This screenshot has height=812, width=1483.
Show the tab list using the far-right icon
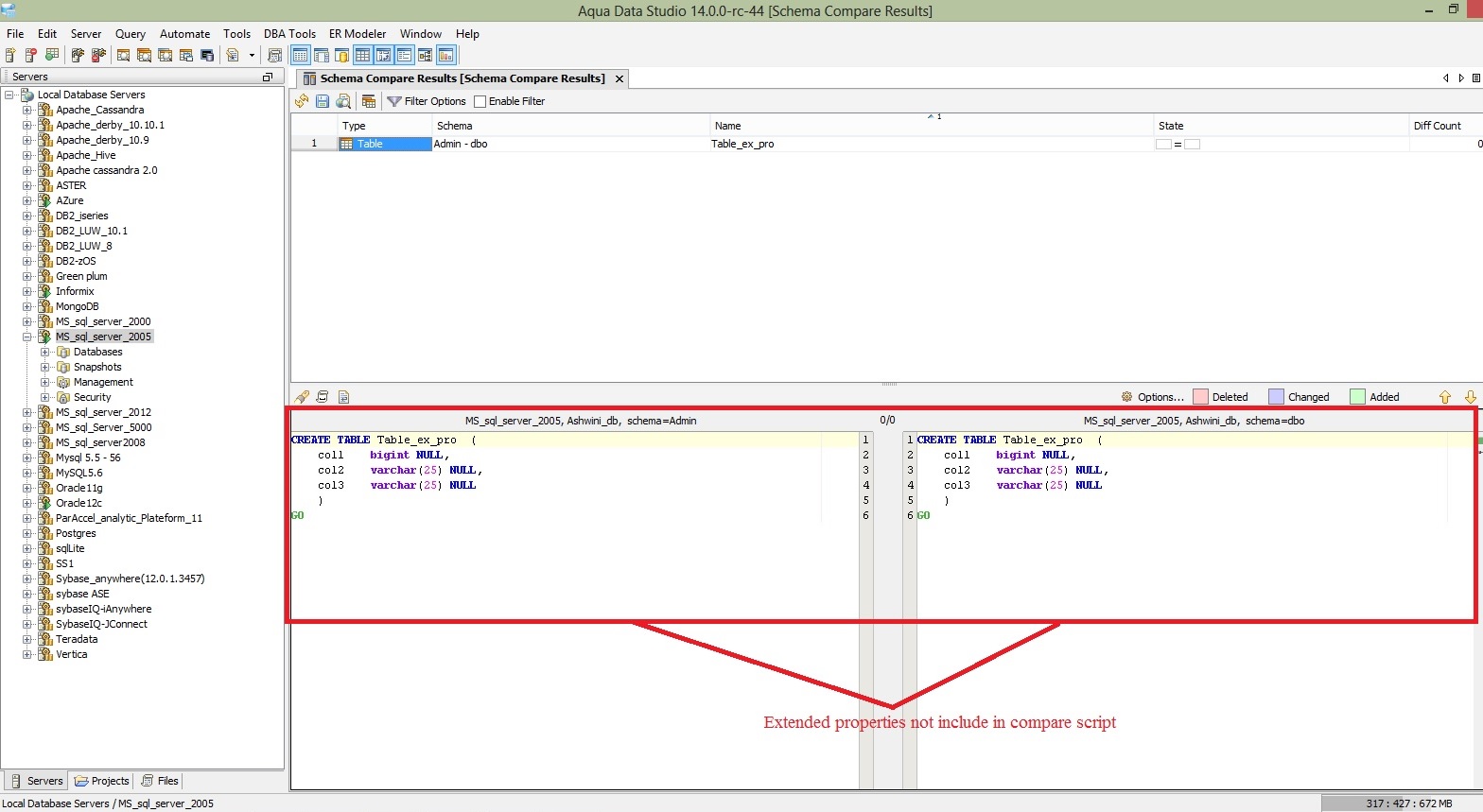[x=1476, y=78]
